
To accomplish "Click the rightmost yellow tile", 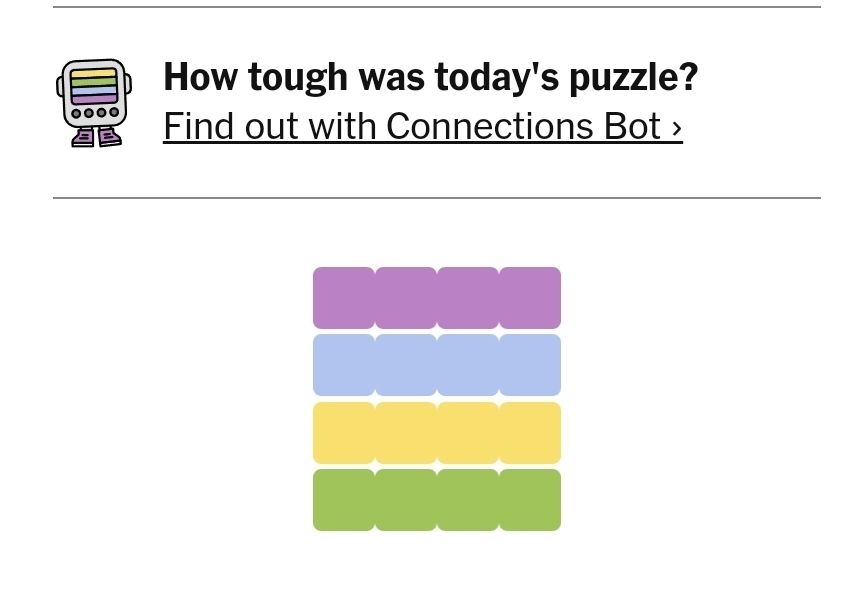I will (529, 432).
